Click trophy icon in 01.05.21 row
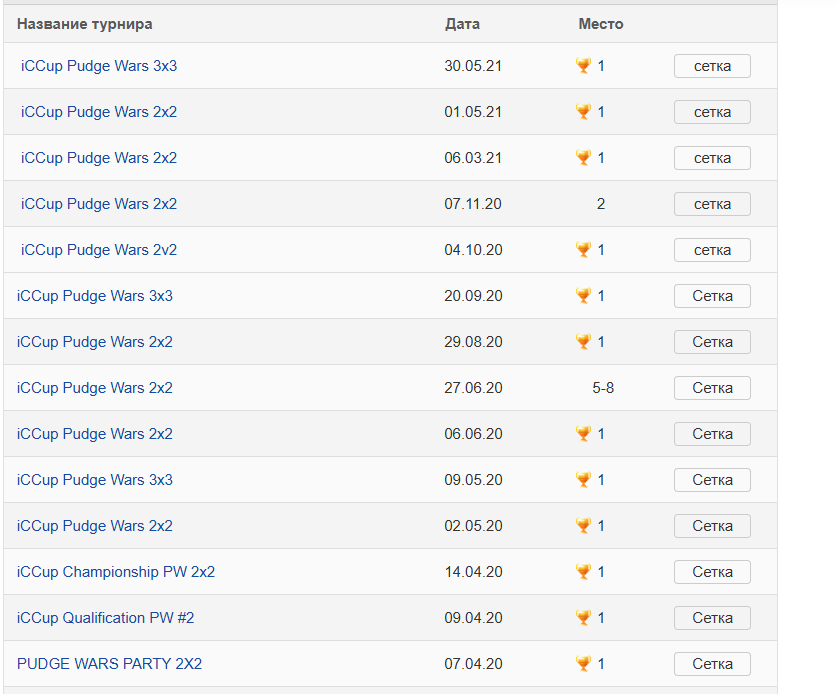 point(583,111)
